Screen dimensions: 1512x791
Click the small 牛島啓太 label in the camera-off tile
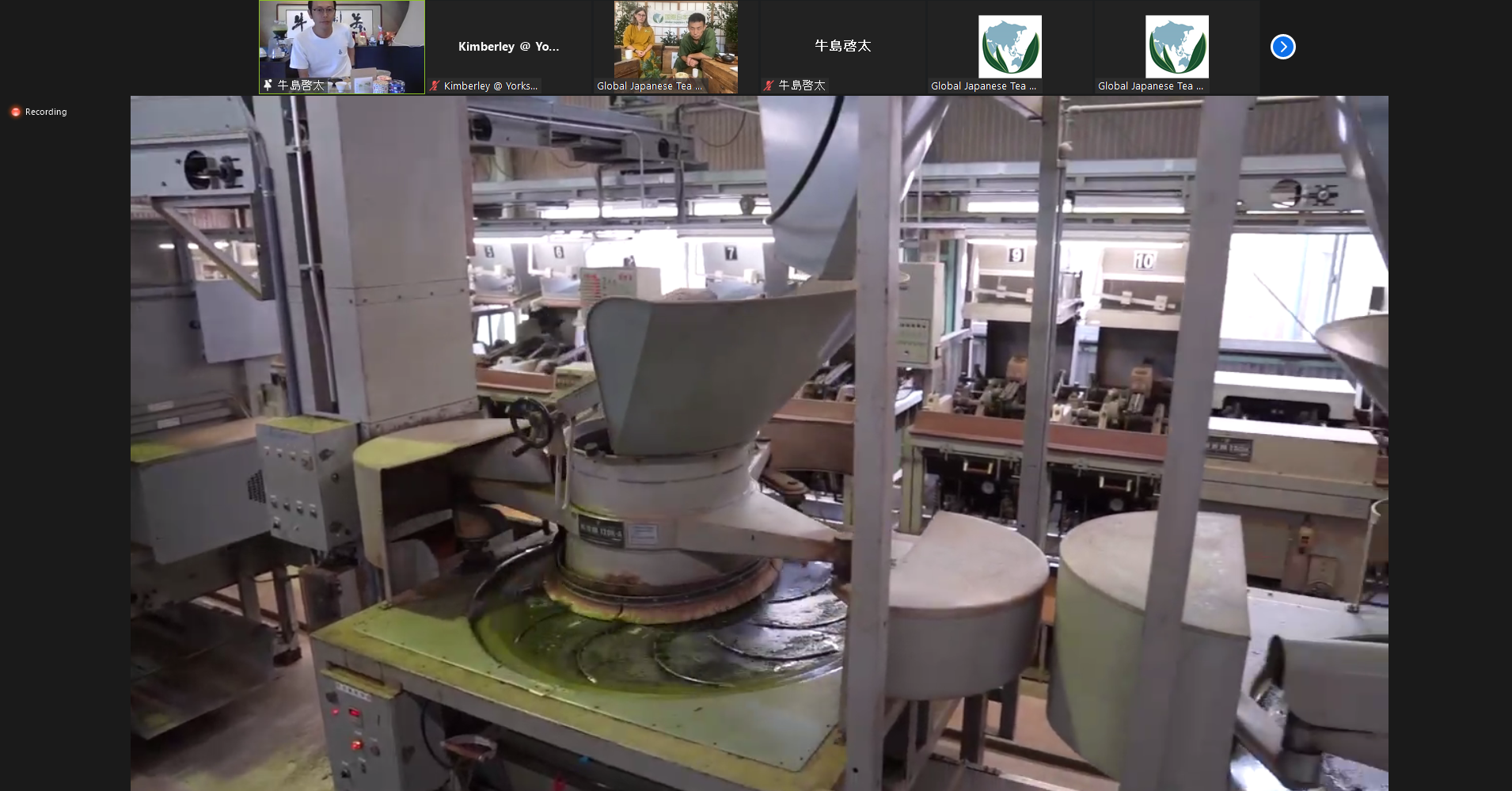802,86
